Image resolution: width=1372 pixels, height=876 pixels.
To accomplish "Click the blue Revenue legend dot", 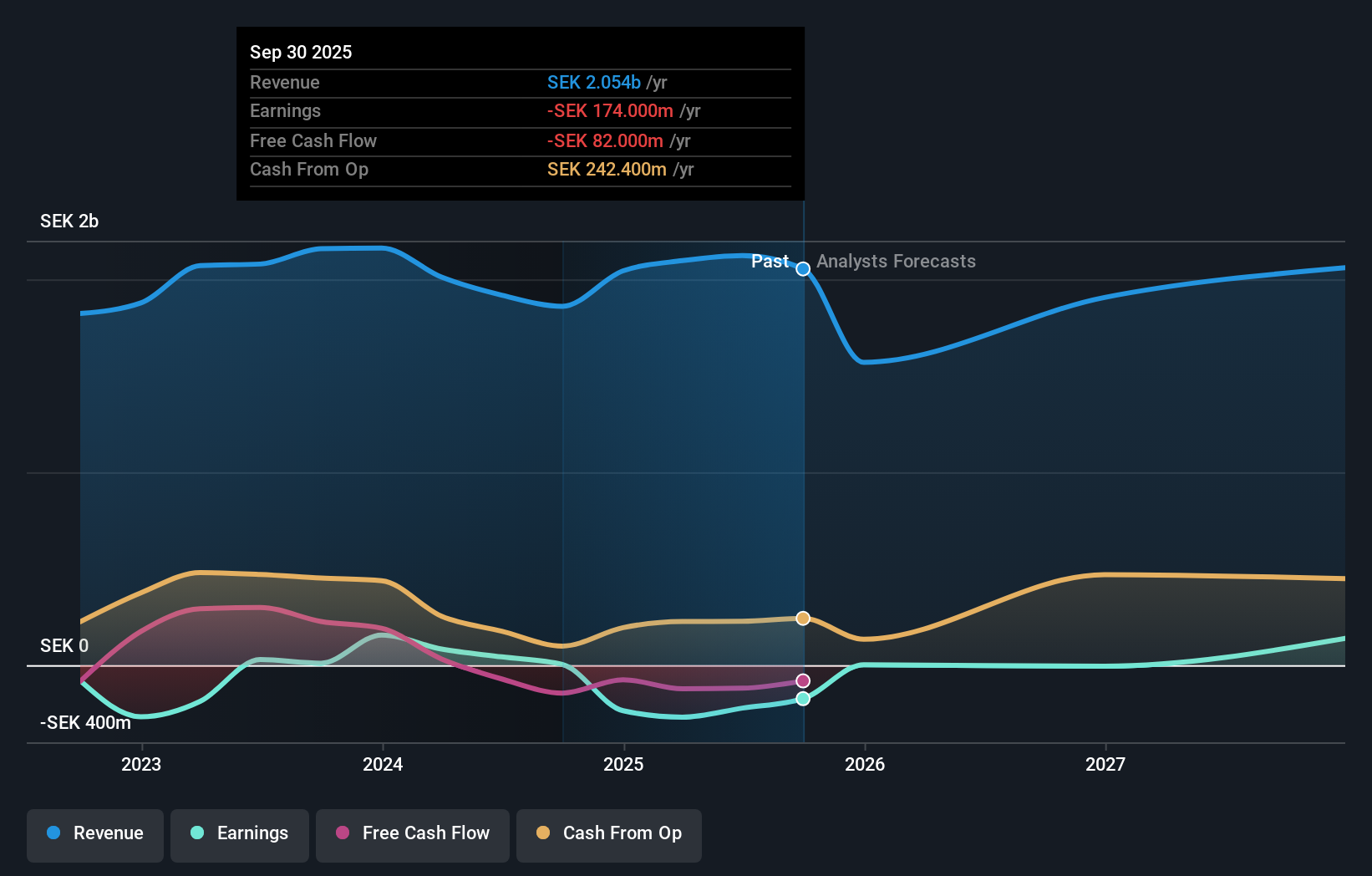I will (x=53, y=833).
